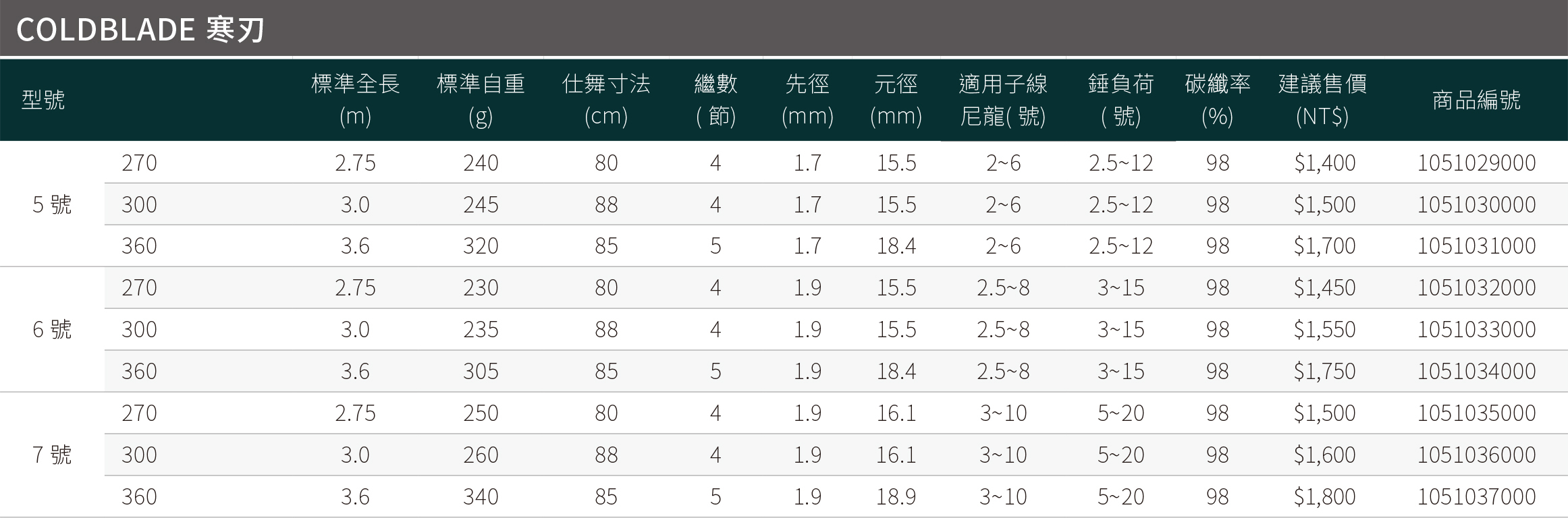Click the 18.9 元徑 value
The height and width of the screenshot is (518, 1568).
(x=896, y=496)
